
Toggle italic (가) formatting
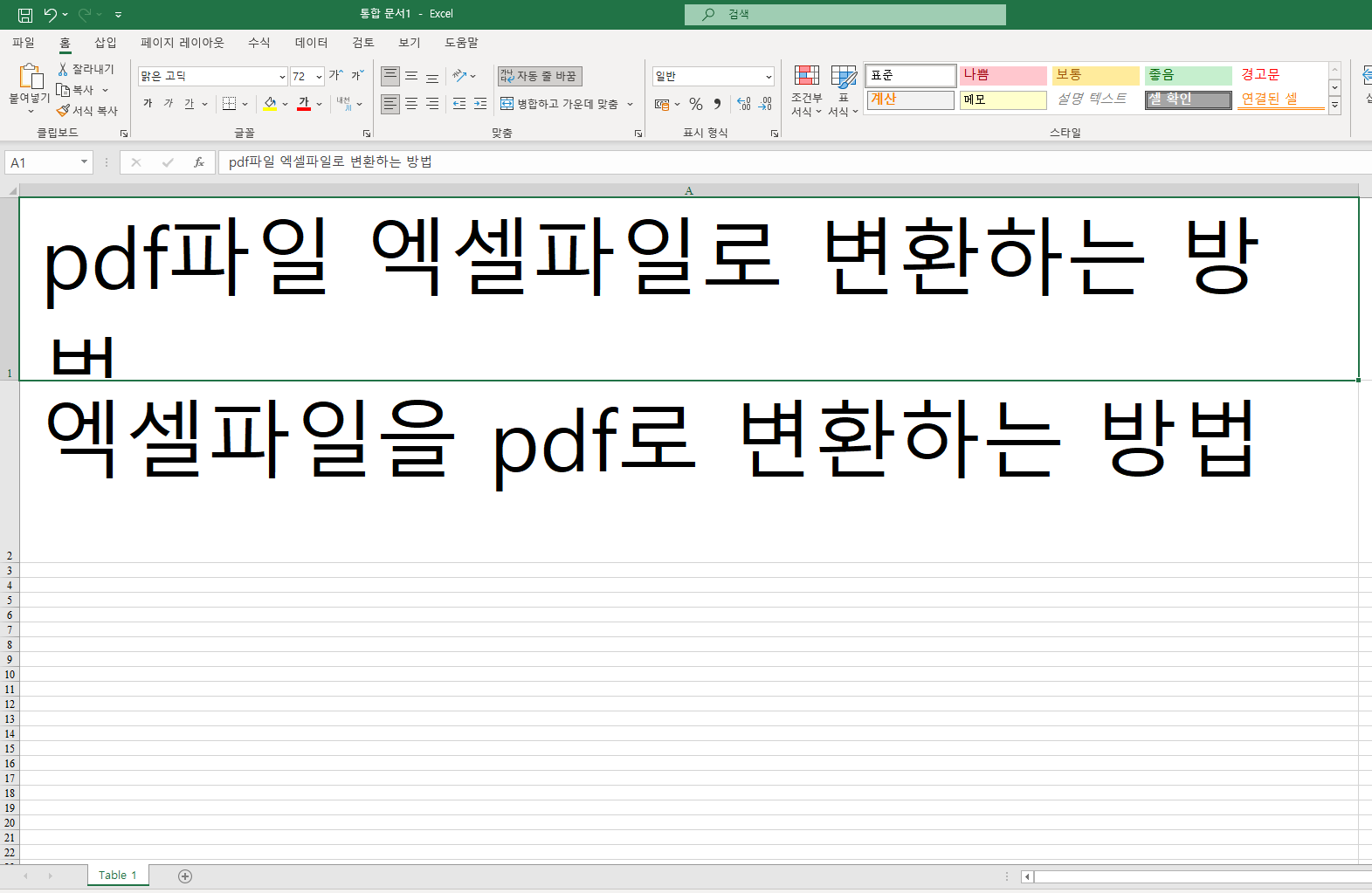[x=169, y=104]
